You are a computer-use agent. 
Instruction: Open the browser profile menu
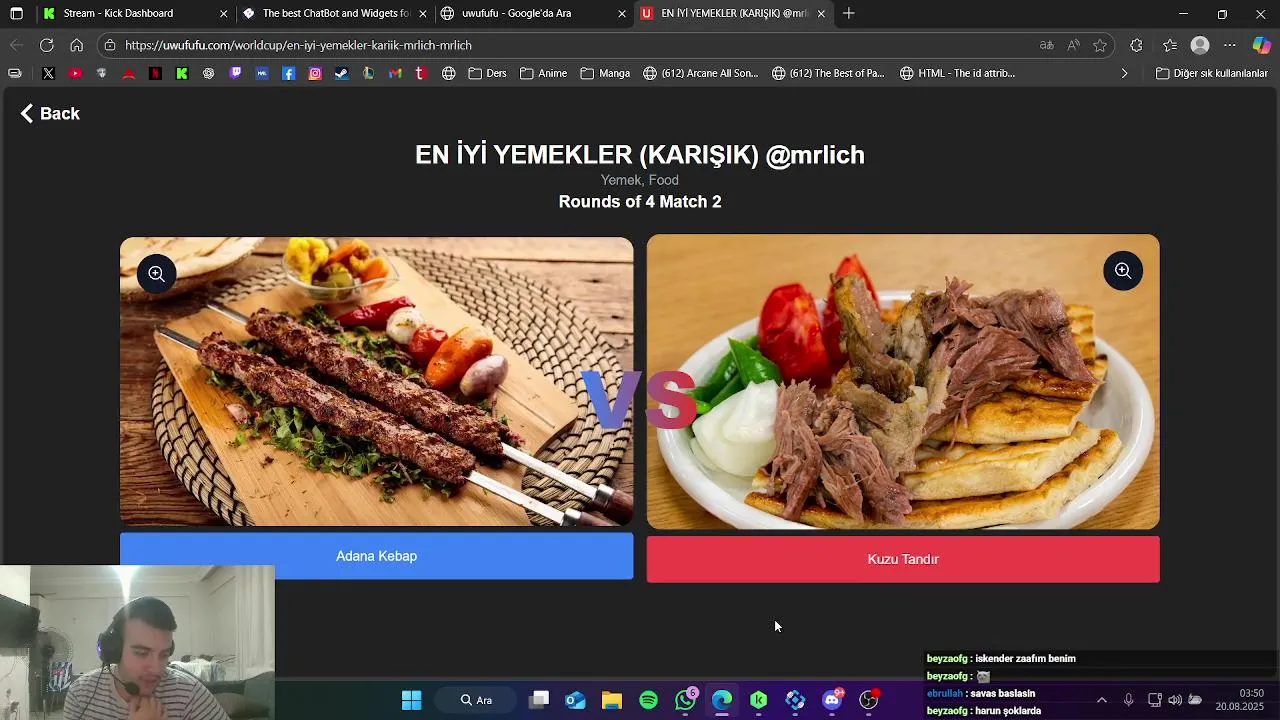coord(1200,45)
